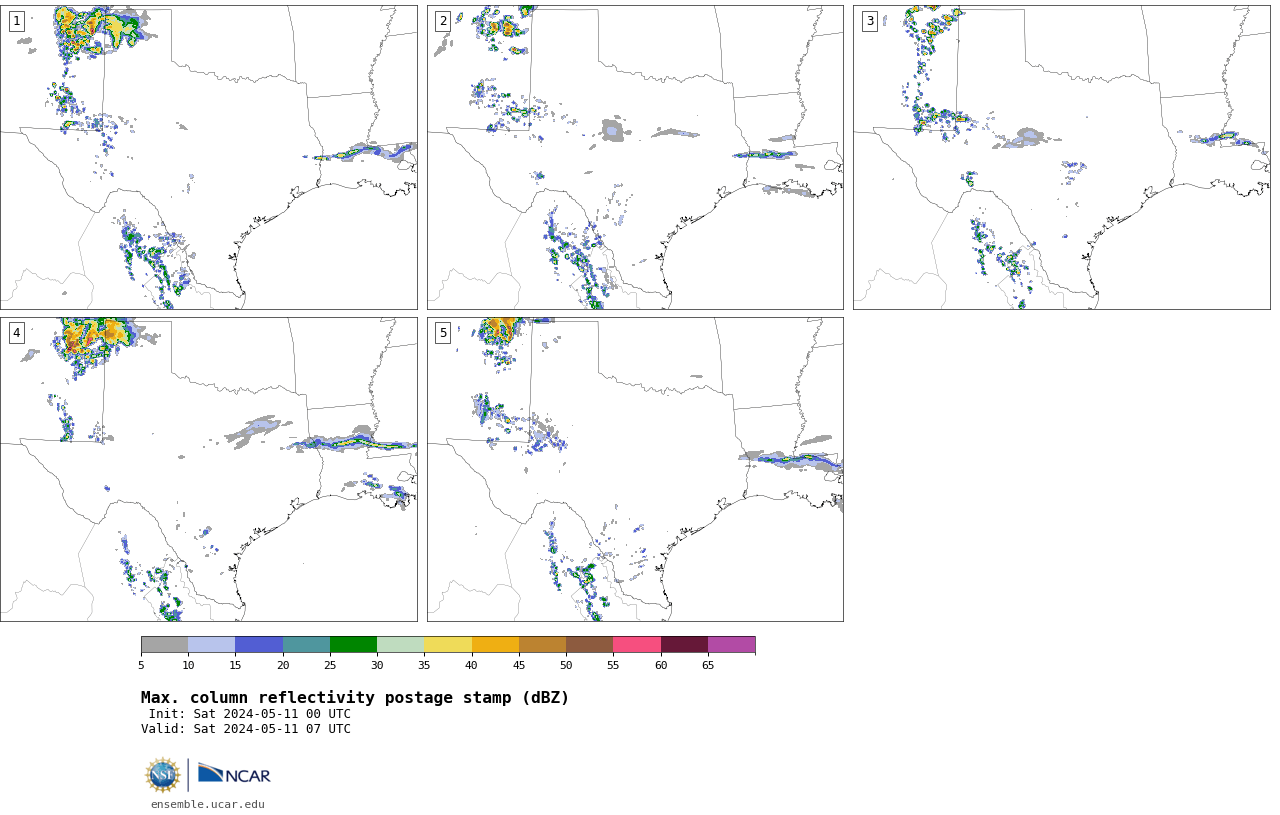Screen dimensions: 1280x815
Task: Open ensemble member 5 reflectivity map
Action: (635, 469)
